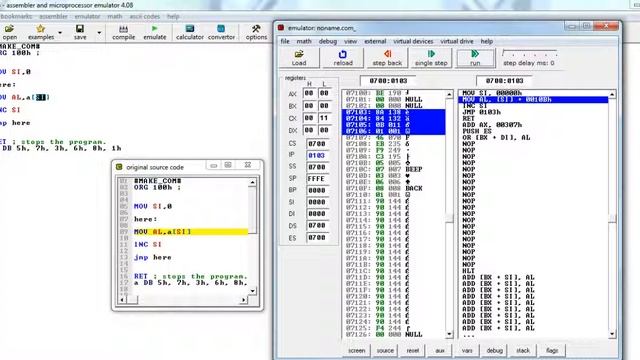Click the step back button
Image resolution: width=640 pixels, height=360 pixels.
pyautogui.click(x=387, y=58)
